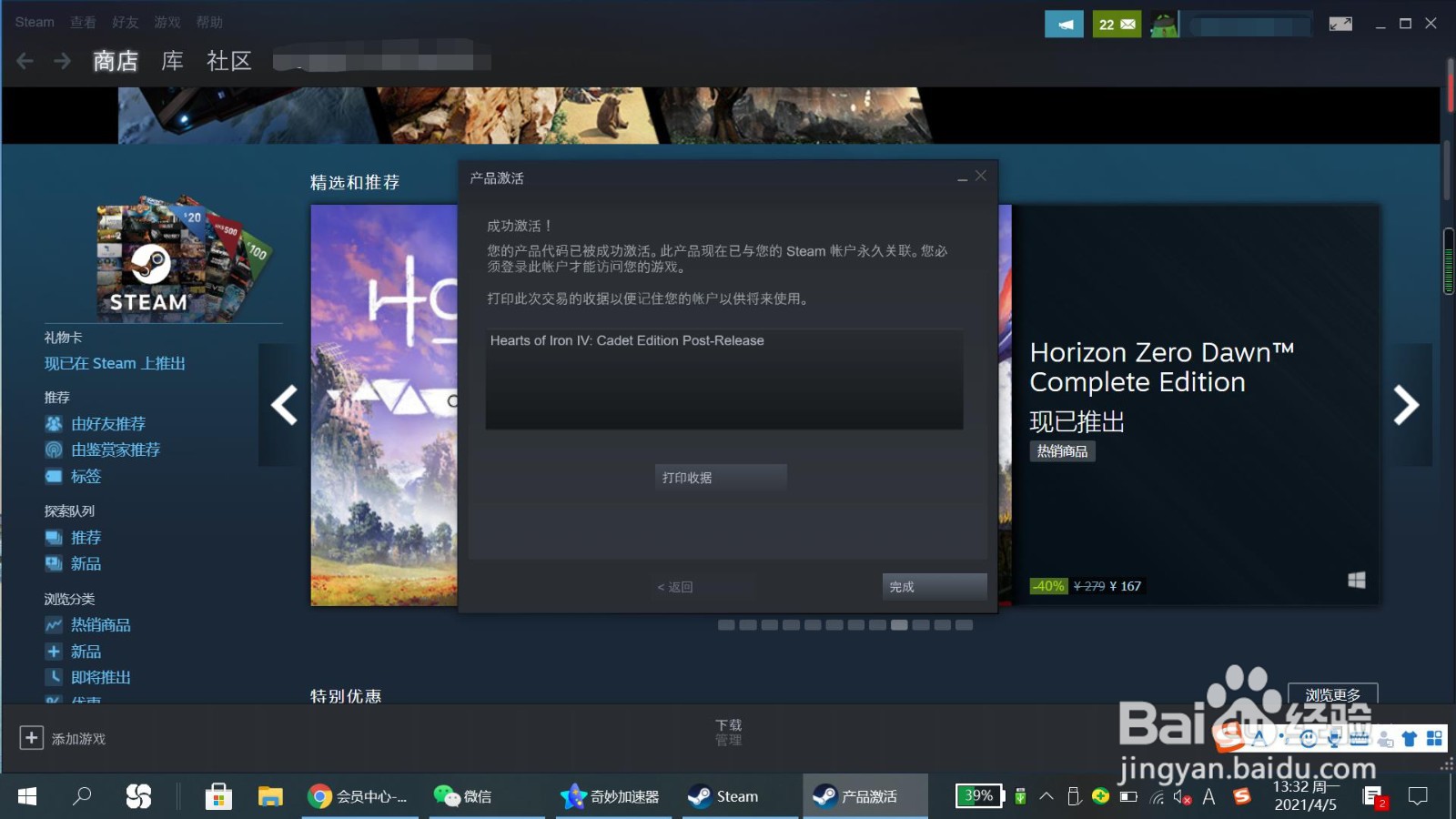Image resolution: width=1456 pixels, height=819 pixels.
Task: Open the 游戏 menu
Action: tap(167, 22)
